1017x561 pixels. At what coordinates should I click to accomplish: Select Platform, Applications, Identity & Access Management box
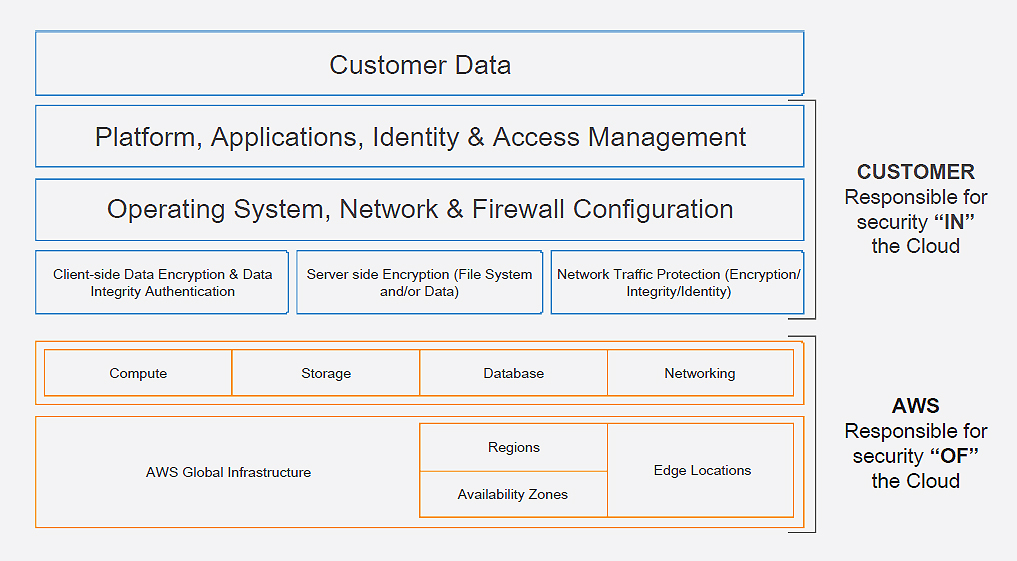420,137
